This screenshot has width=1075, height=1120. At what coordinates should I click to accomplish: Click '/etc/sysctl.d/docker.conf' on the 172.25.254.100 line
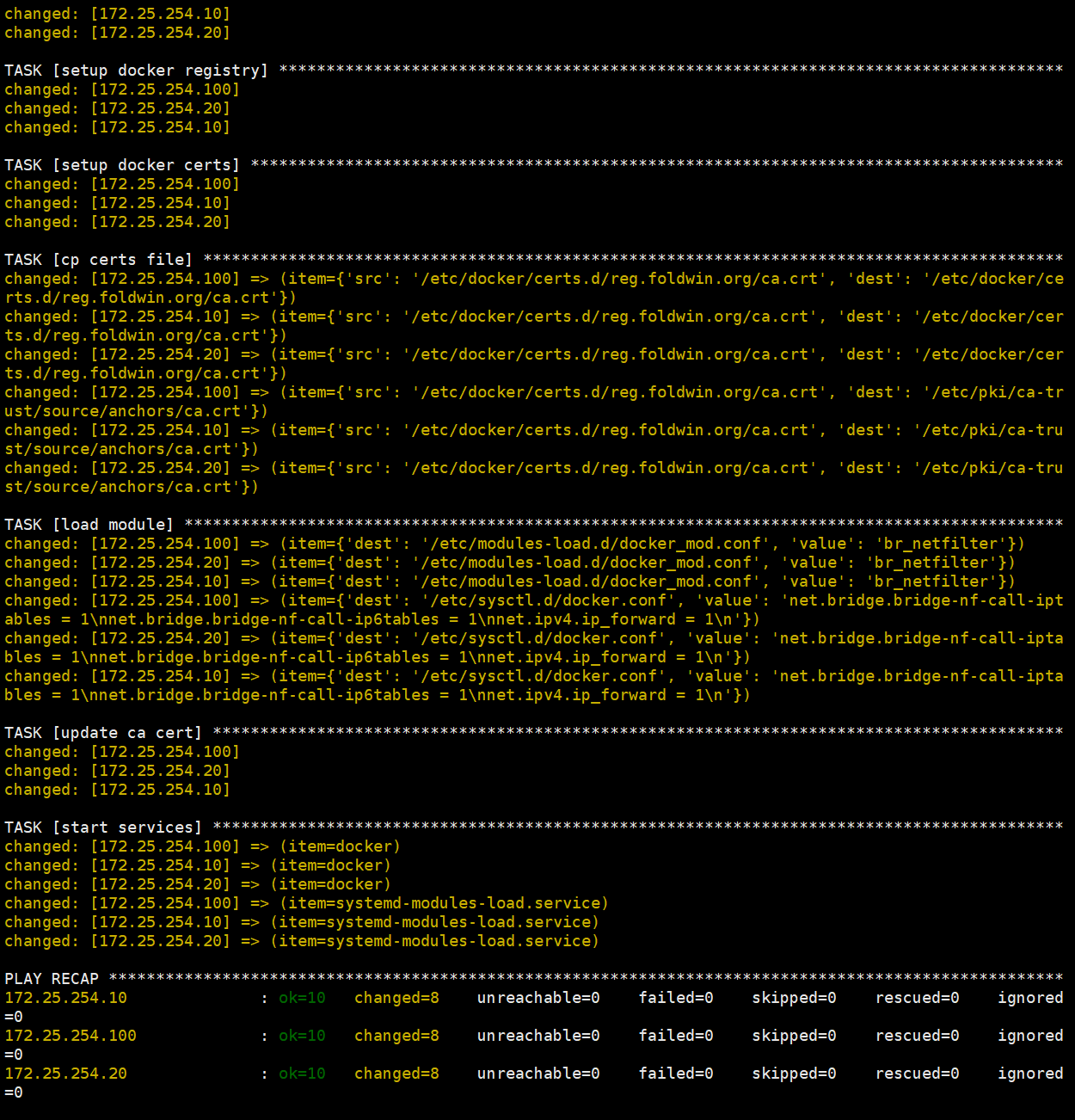(x=548, y=600)
